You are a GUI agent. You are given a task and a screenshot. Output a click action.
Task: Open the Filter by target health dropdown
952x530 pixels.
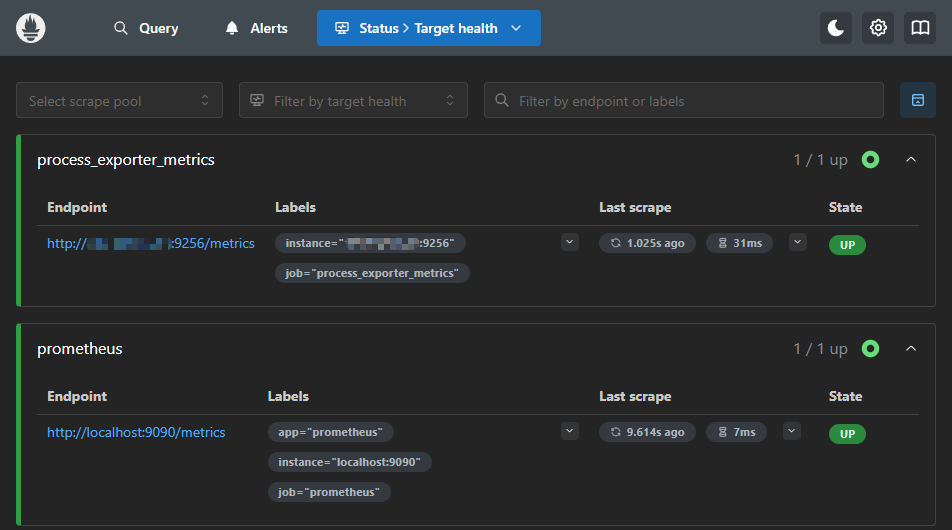pos(353,100)
